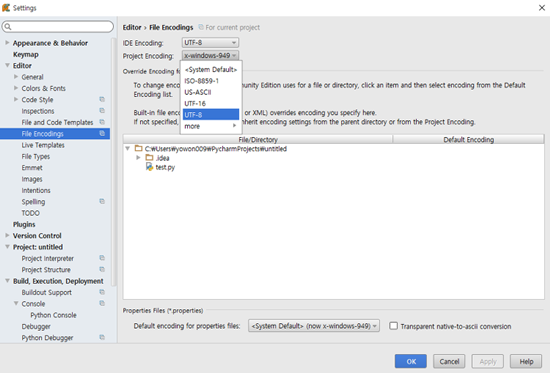The image size is (550, 373).
Task: Expand the Version Control section
Action: coord(7,235)
